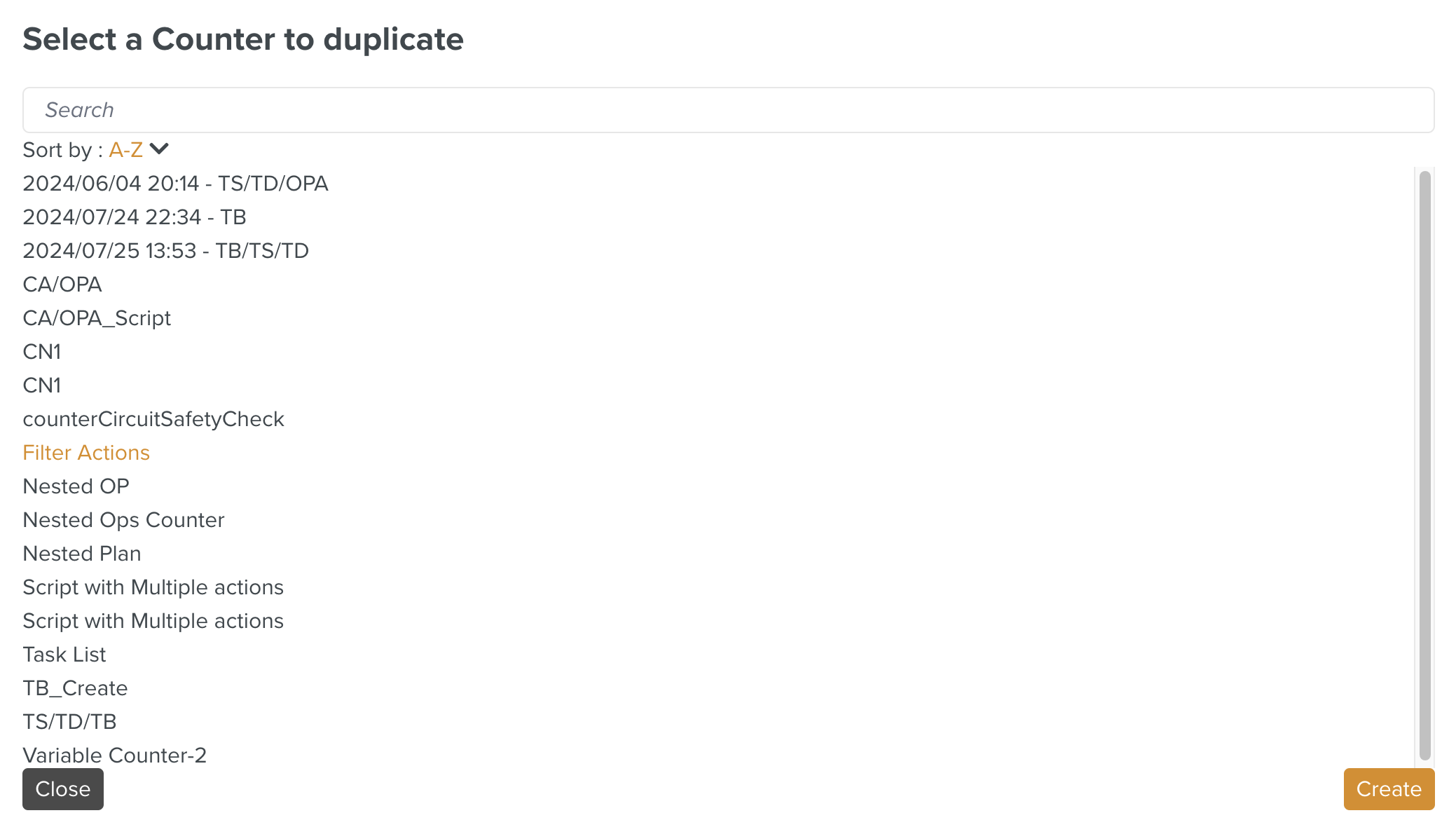1456x827 pixels.
Task: Select the Filter Actions counter
Action: (x=85, y=452)
